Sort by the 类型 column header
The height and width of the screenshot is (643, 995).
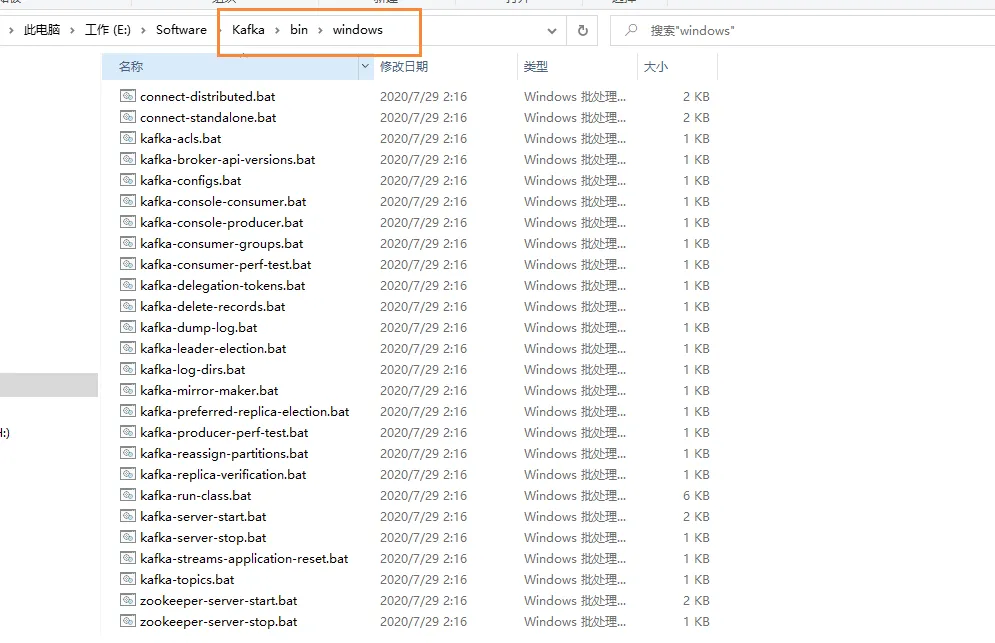tap(536, 67)
